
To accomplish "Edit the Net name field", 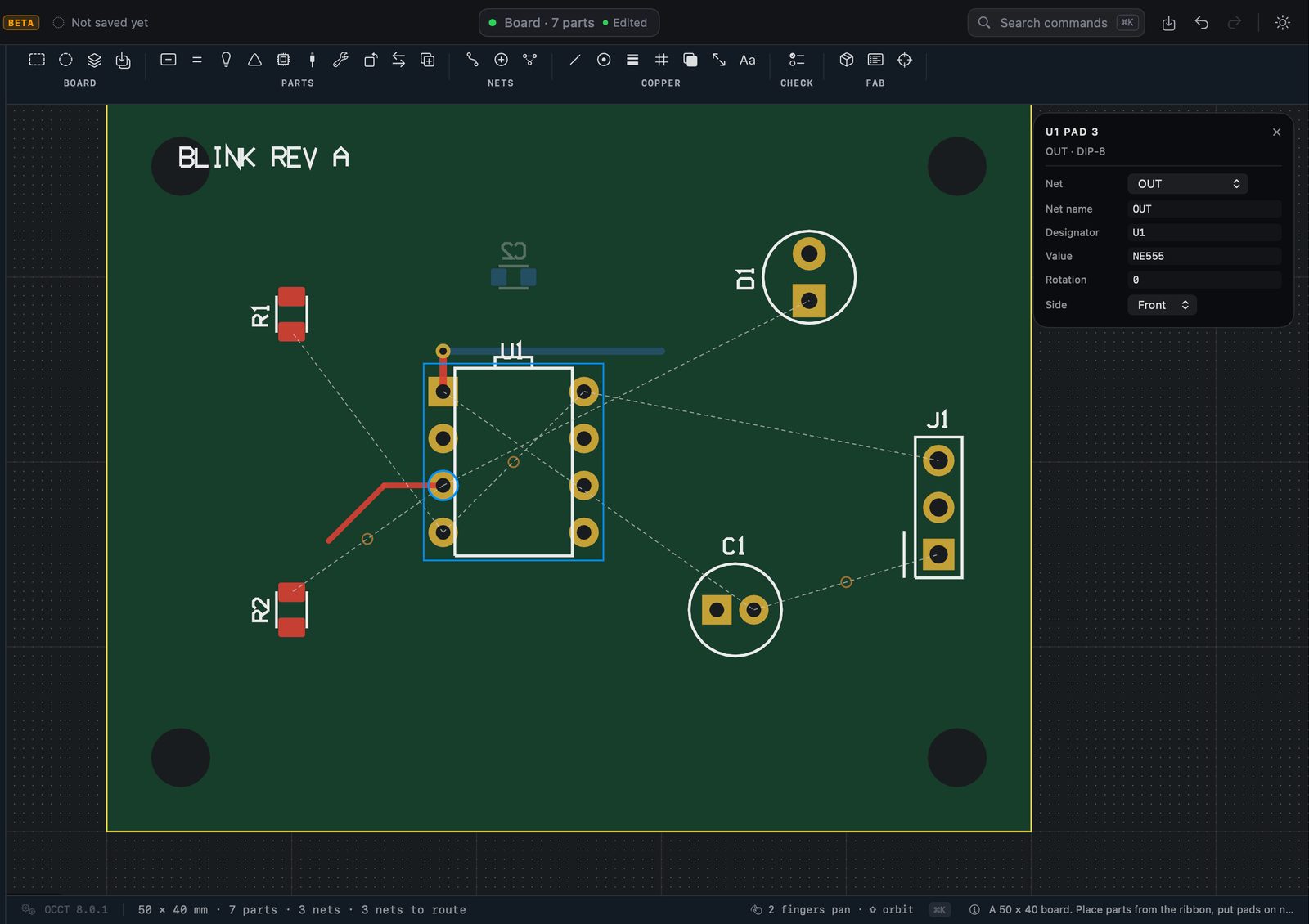I will [1204, 209].
